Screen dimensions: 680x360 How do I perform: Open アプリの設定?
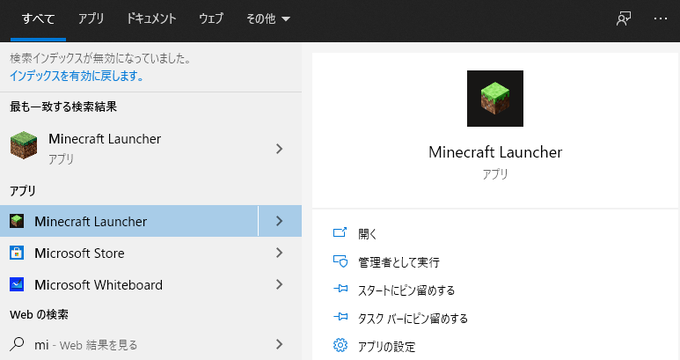pos(386,347)
